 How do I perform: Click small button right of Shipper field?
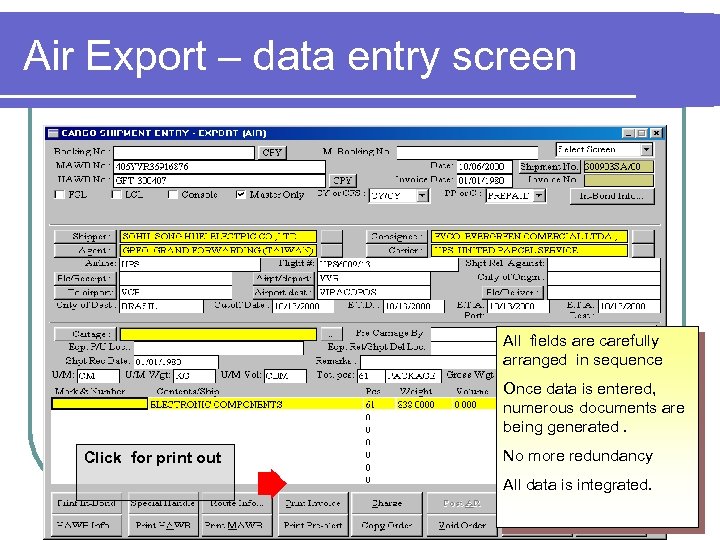(x=332, y=236)
